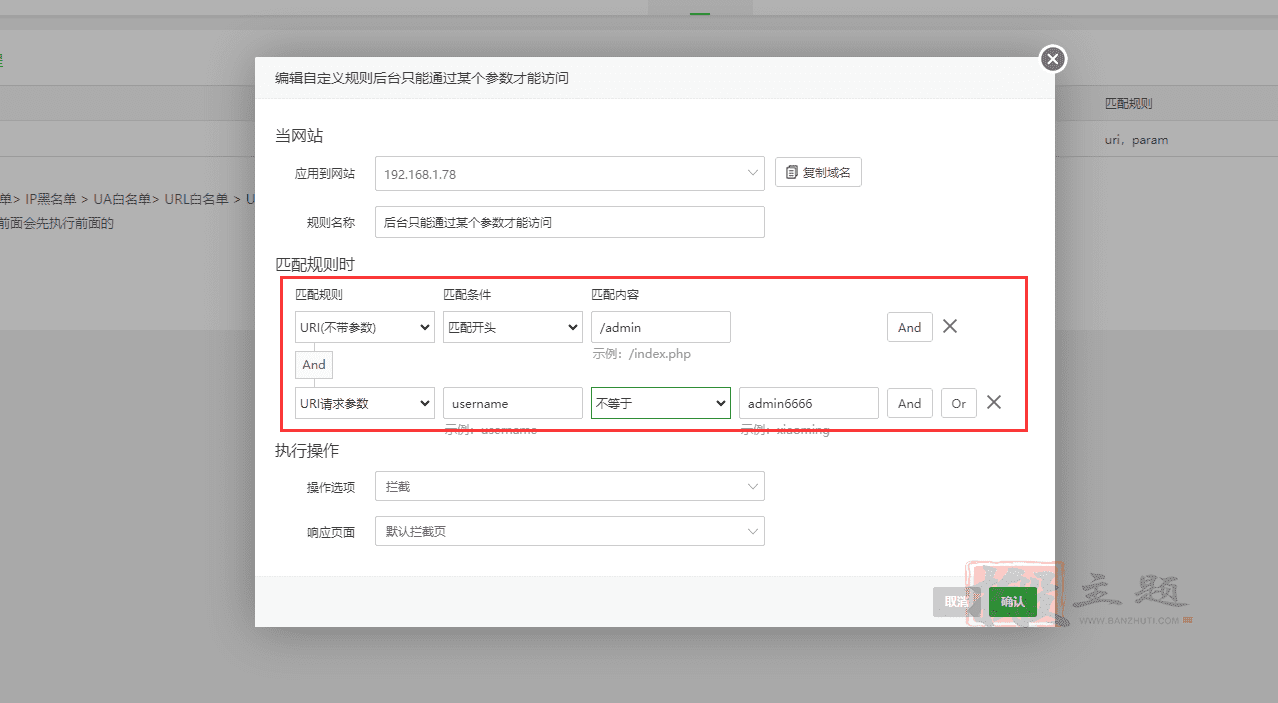Click the copy icon in 复制域名 button

click(x=792, y=173)
